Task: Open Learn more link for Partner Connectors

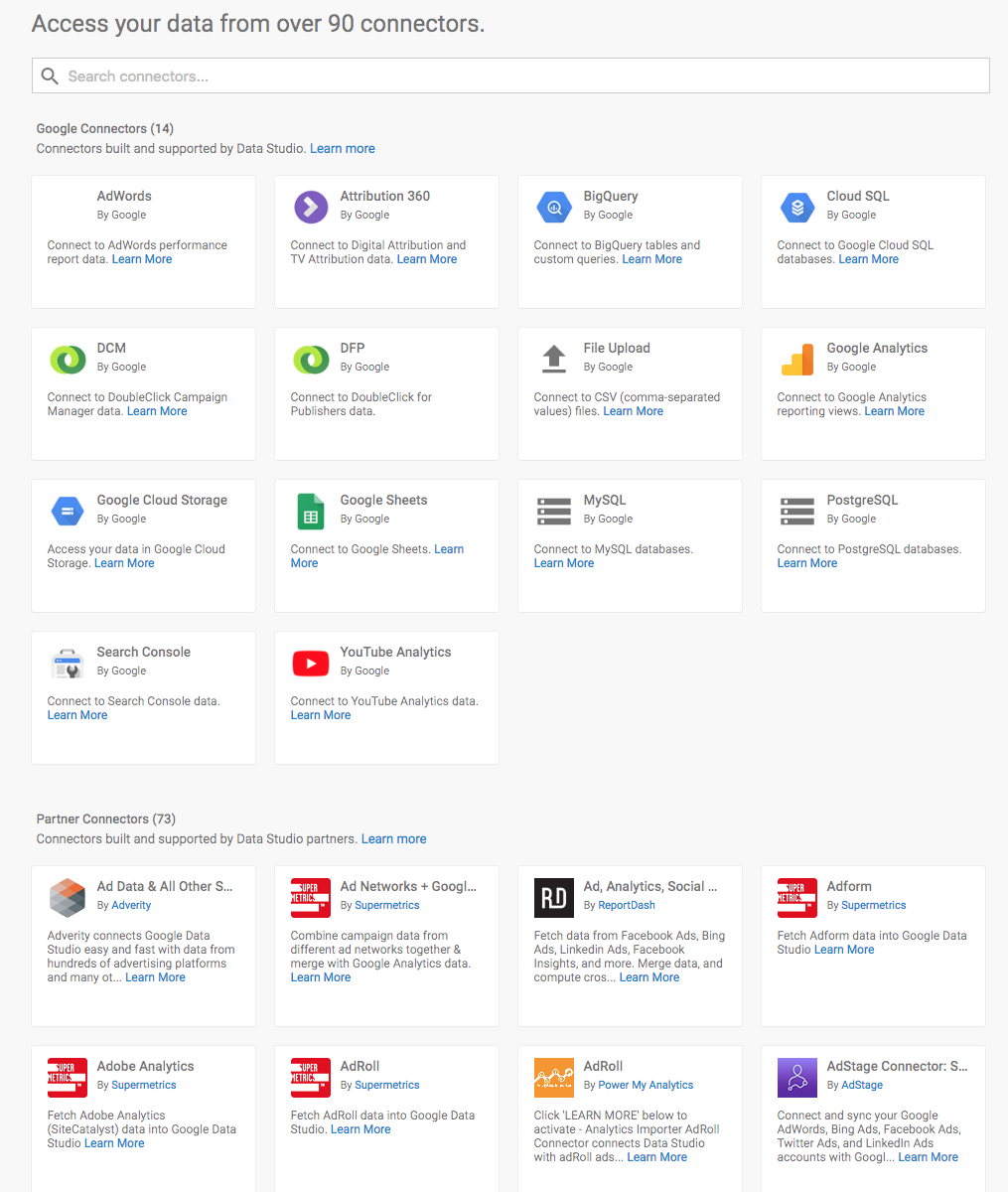Action: [394, 838]
